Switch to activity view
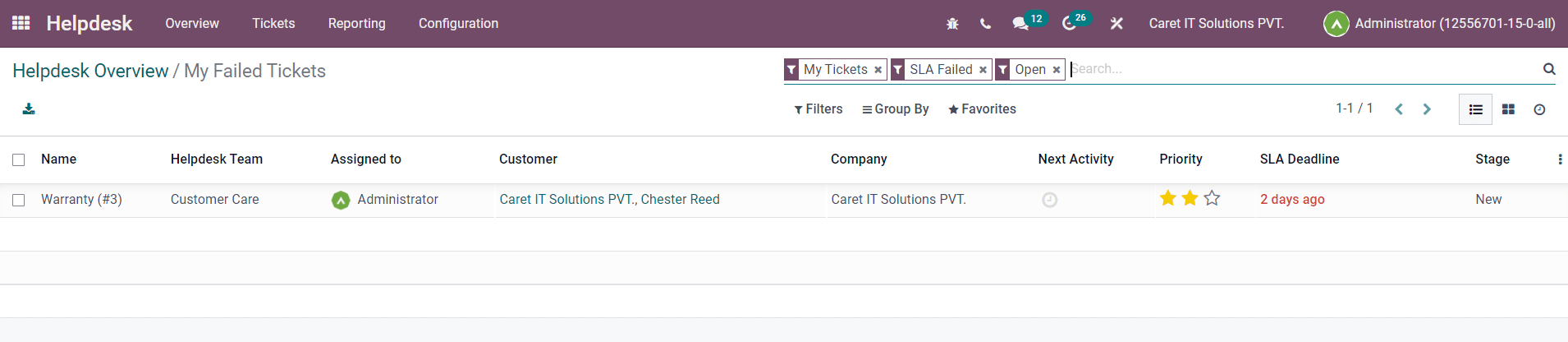 click(1539, 109)
